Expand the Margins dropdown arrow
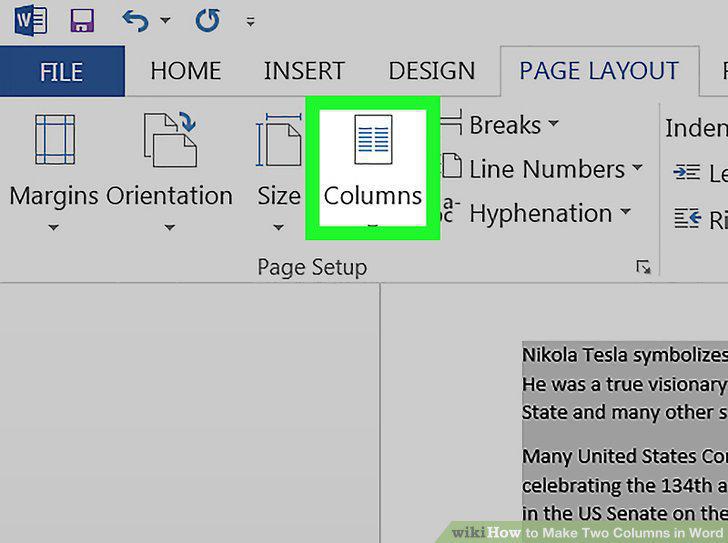The width and height of the screenshot is (728, 543). tap(53, 227)
